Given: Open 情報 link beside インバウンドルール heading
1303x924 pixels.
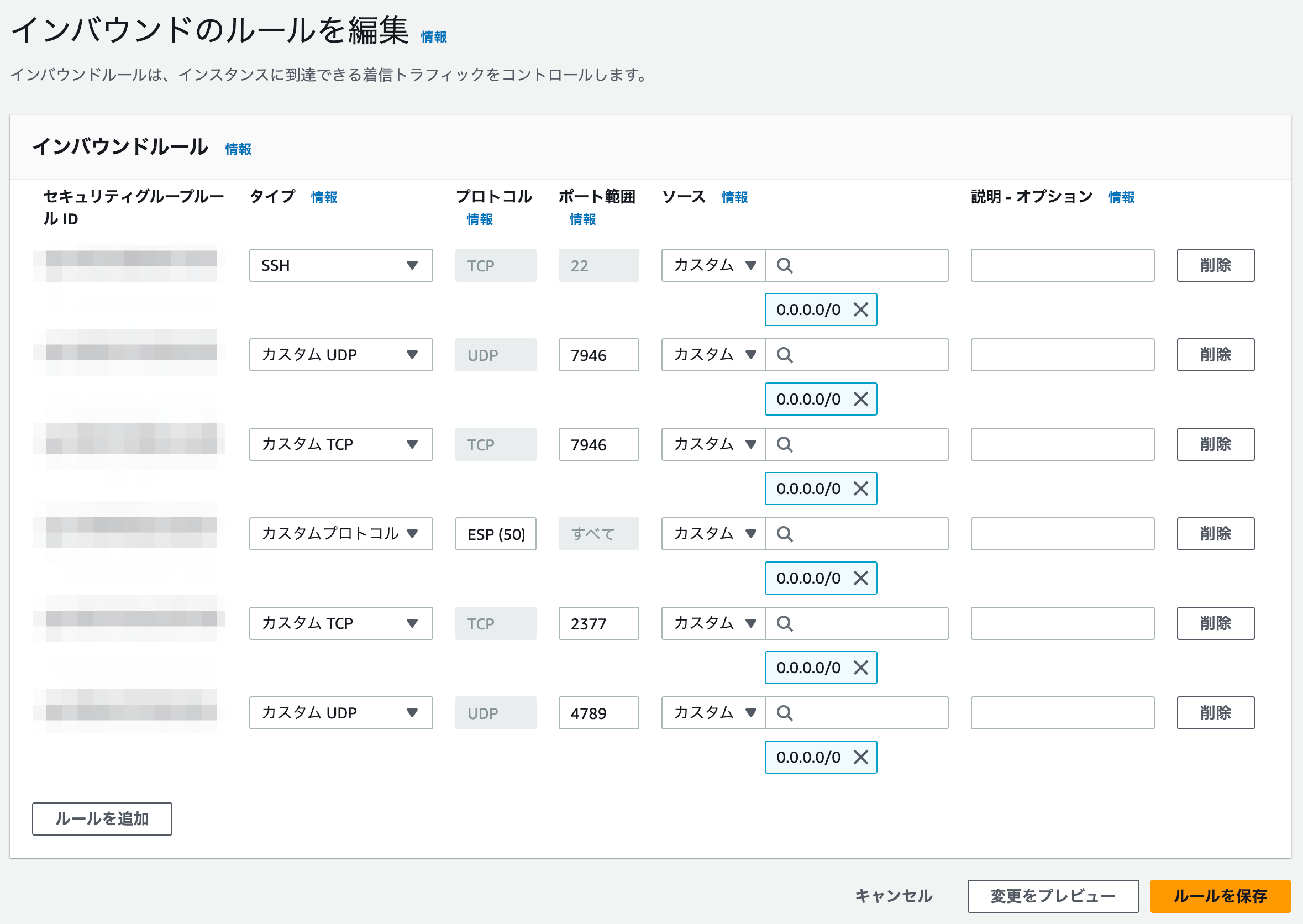Looking at the screenshot, I should coord(238,149).
